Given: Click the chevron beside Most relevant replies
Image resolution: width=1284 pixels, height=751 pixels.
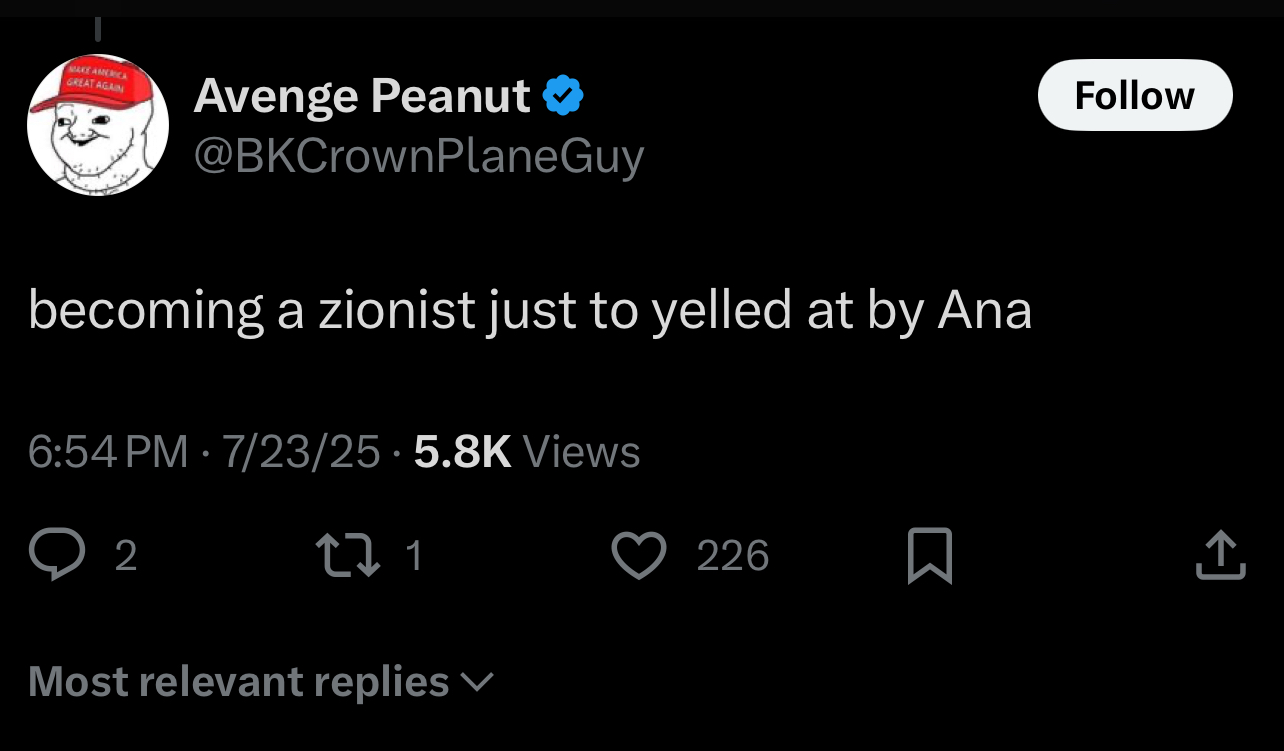Looking at the screenshot, I should coord(476,683).
